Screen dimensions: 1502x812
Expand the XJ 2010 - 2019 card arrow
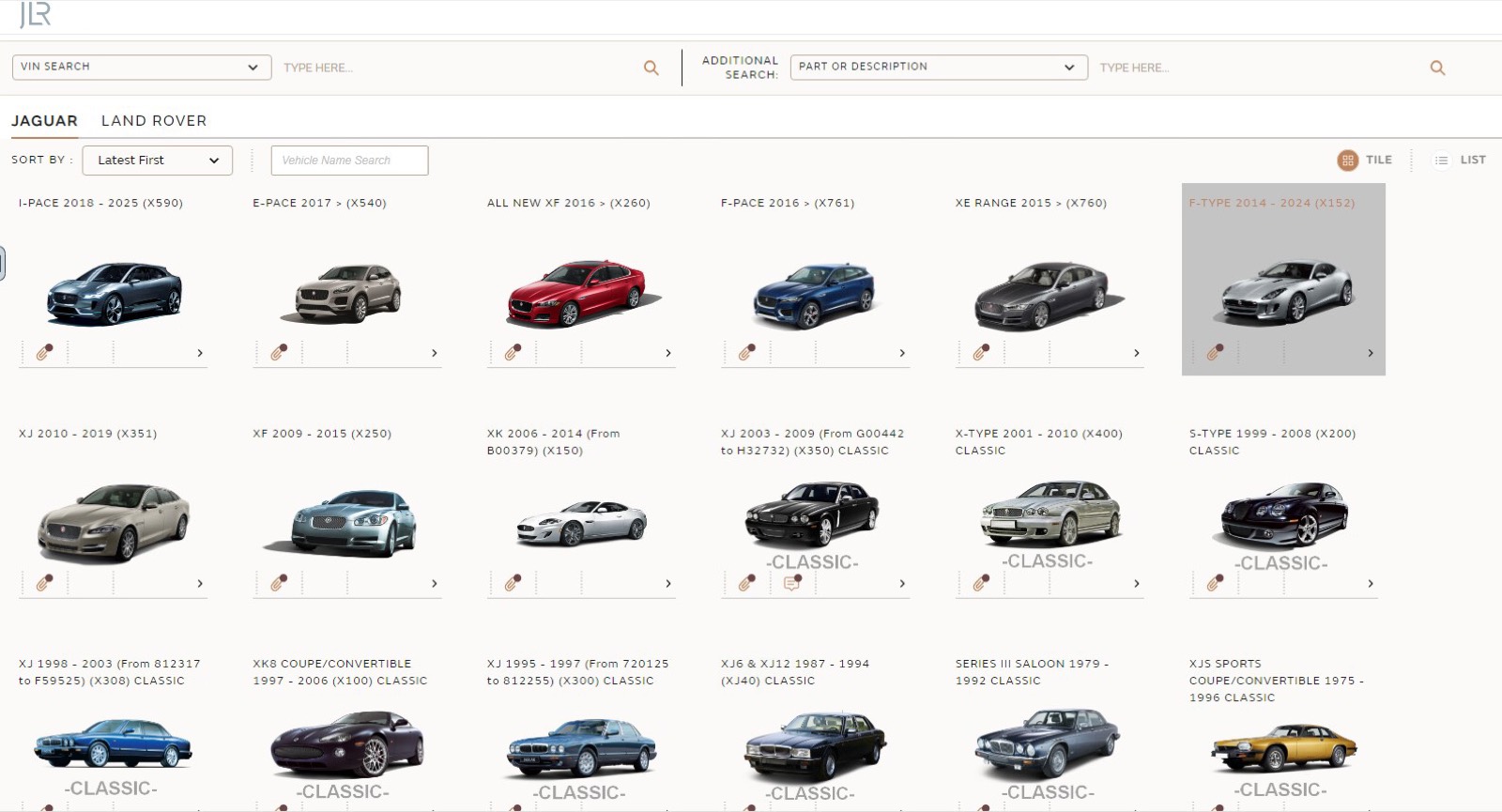(x=200, y=584)
